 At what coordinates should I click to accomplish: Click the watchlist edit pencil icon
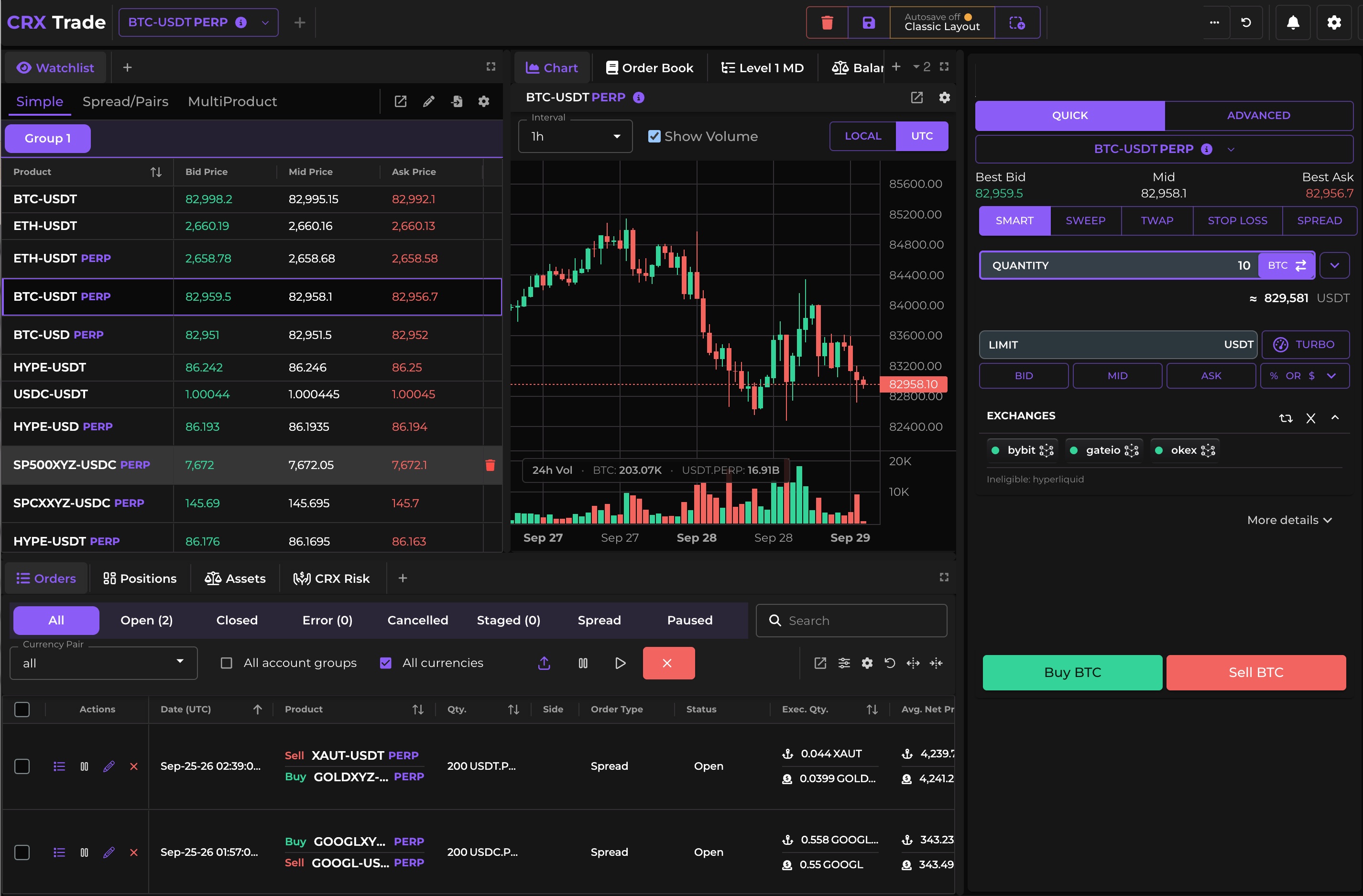tap(428, 101)
